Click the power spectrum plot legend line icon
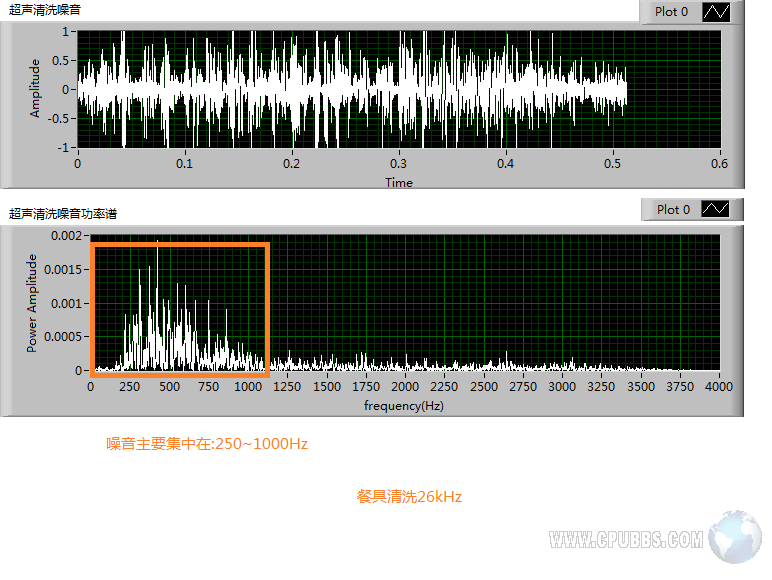Screen dimensions: 772x580 click(715, 209)
